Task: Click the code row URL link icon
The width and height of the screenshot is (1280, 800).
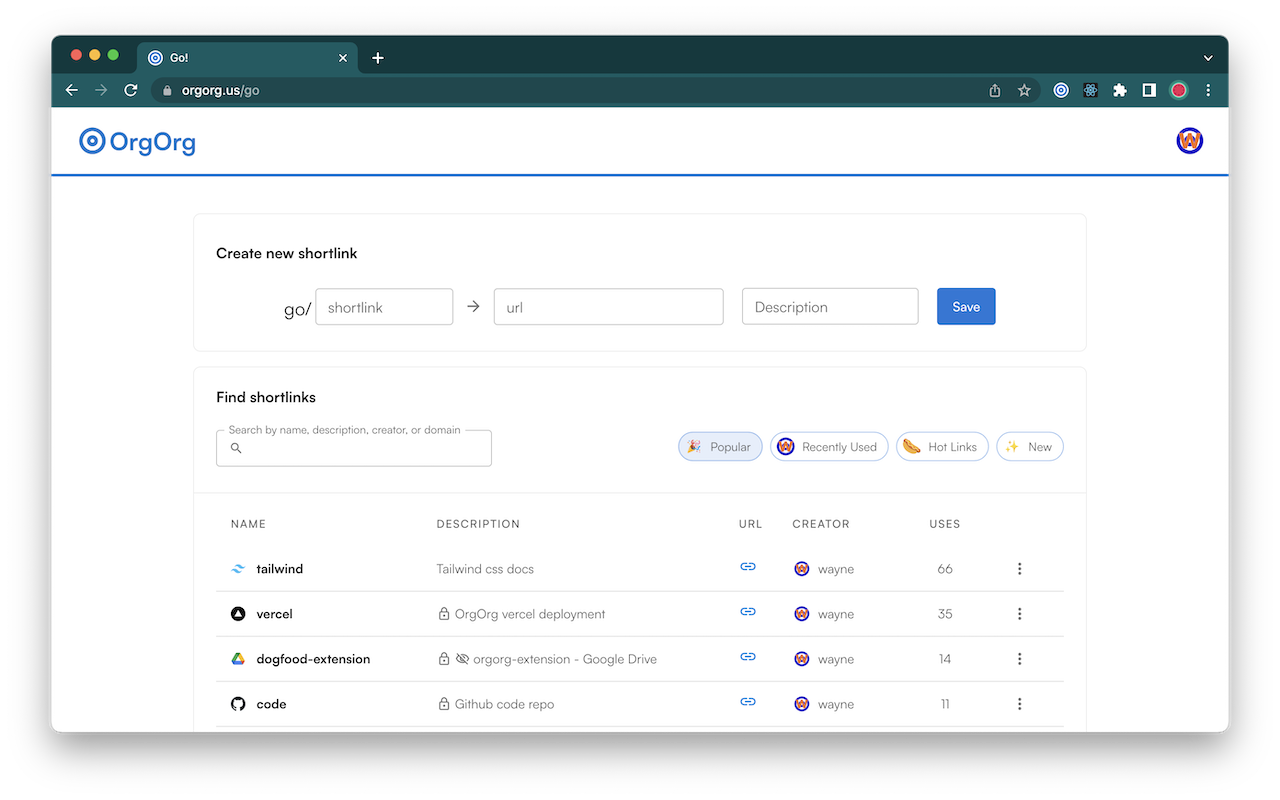Action: point(747,702)
